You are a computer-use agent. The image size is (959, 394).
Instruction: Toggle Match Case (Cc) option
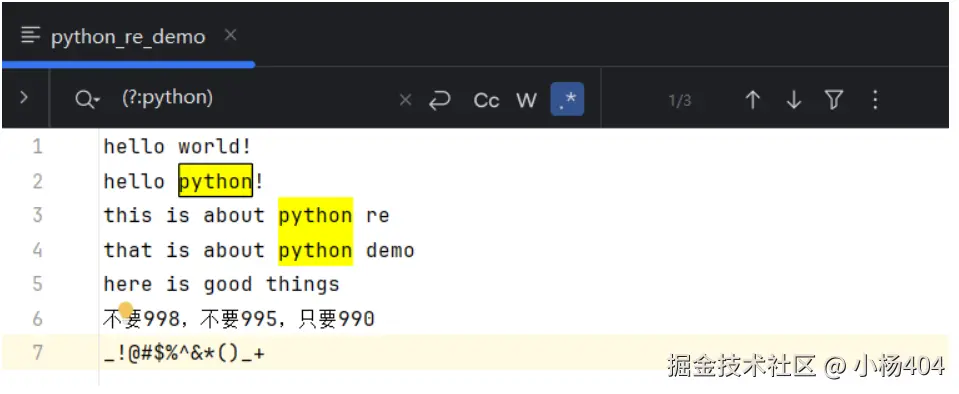click(486, 100)
